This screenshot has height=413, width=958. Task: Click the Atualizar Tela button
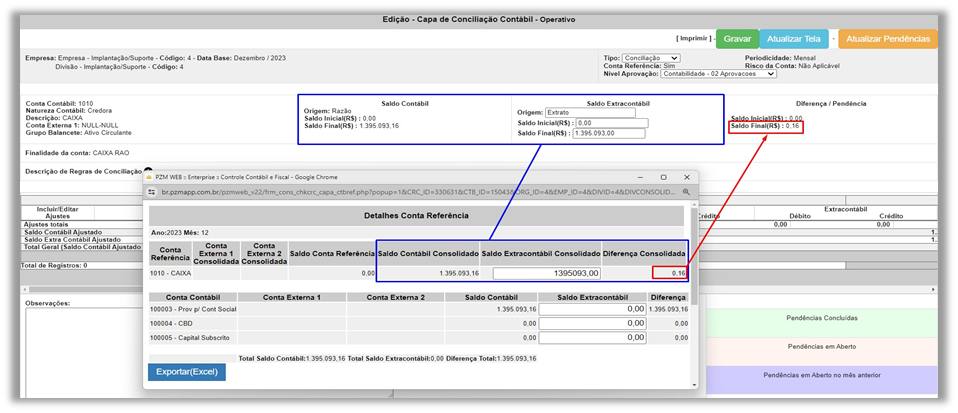point(793,39)
